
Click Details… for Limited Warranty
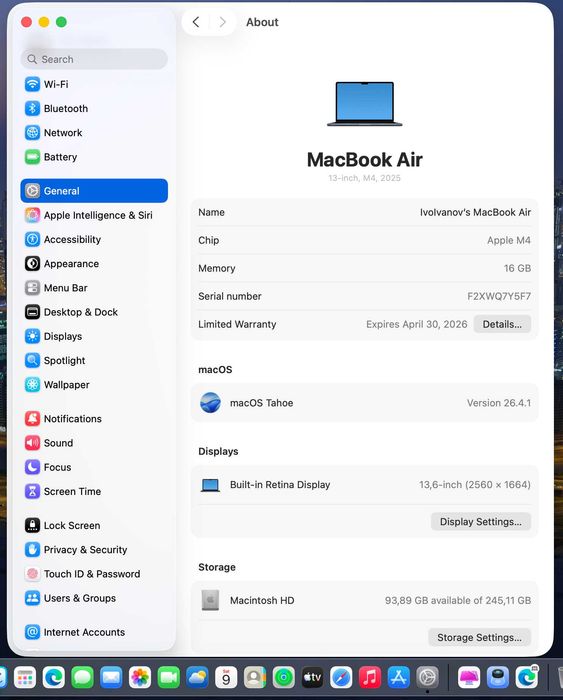coord(502,324)
